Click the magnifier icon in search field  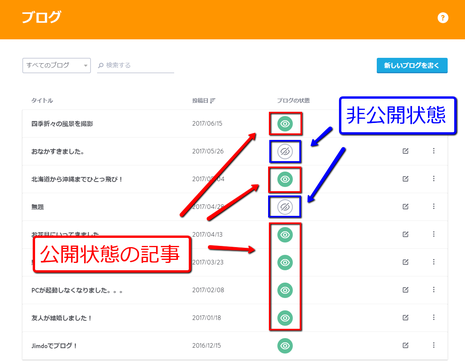point(101,66)
